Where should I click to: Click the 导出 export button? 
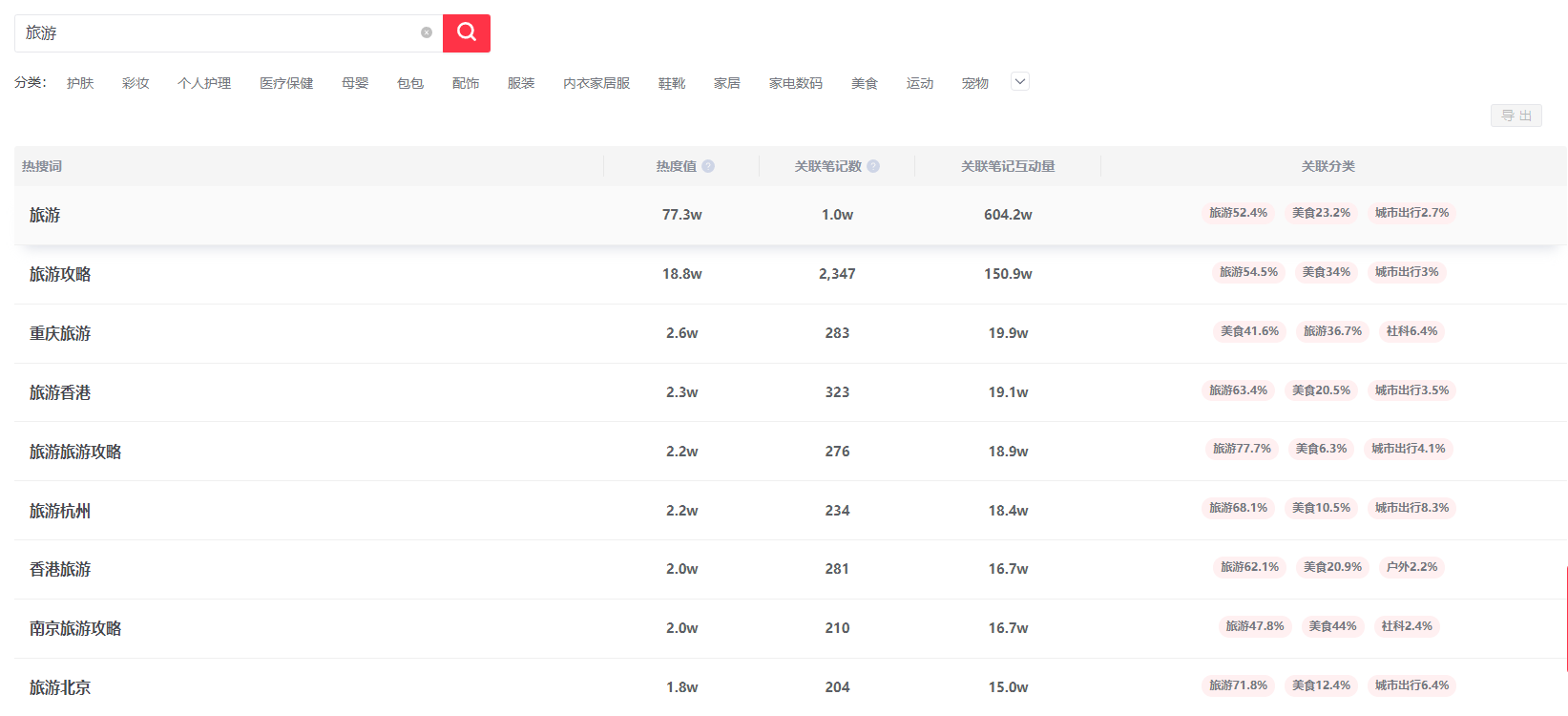click(1516, 116)
